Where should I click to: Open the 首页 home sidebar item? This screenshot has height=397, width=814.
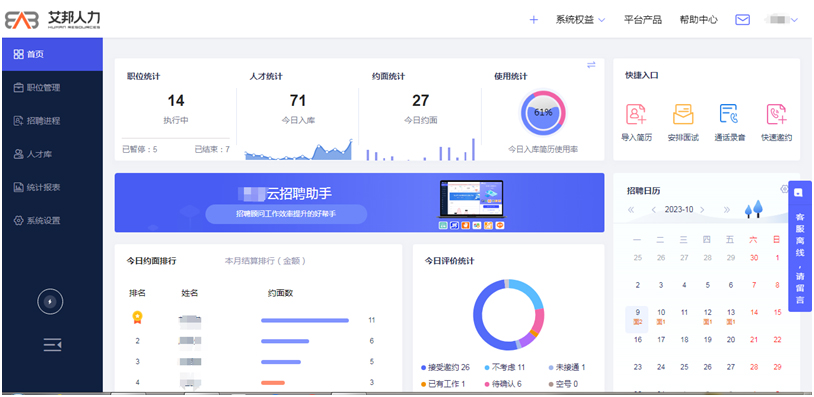click(52, 54)
